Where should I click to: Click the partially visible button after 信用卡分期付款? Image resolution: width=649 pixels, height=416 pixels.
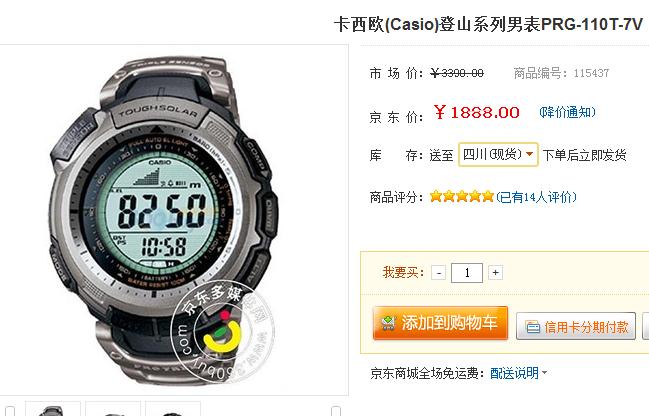point(646,327)
